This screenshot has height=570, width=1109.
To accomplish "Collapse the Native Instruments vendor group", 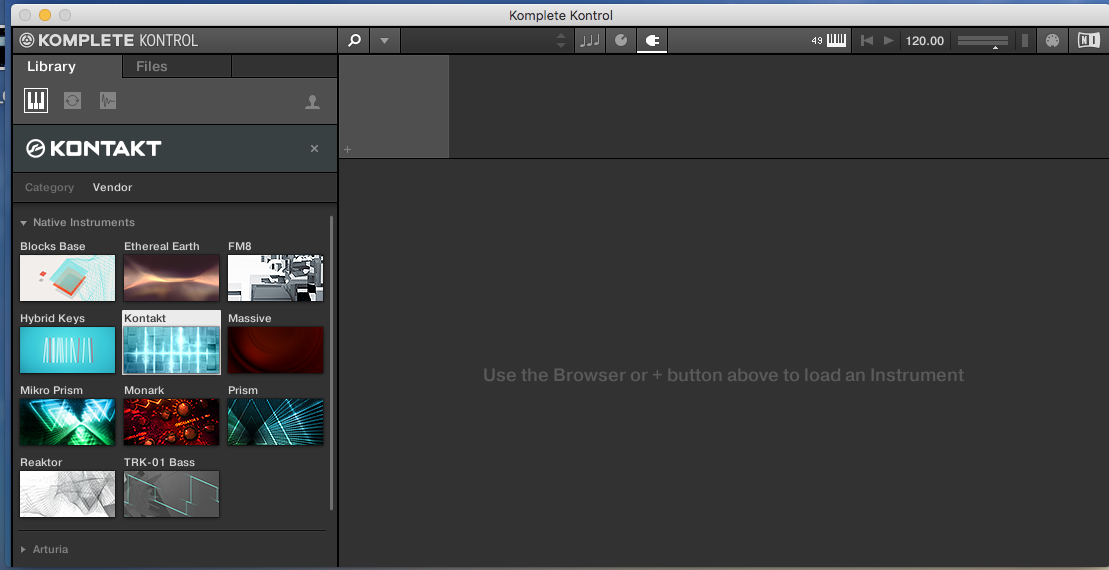I will 23,223.
